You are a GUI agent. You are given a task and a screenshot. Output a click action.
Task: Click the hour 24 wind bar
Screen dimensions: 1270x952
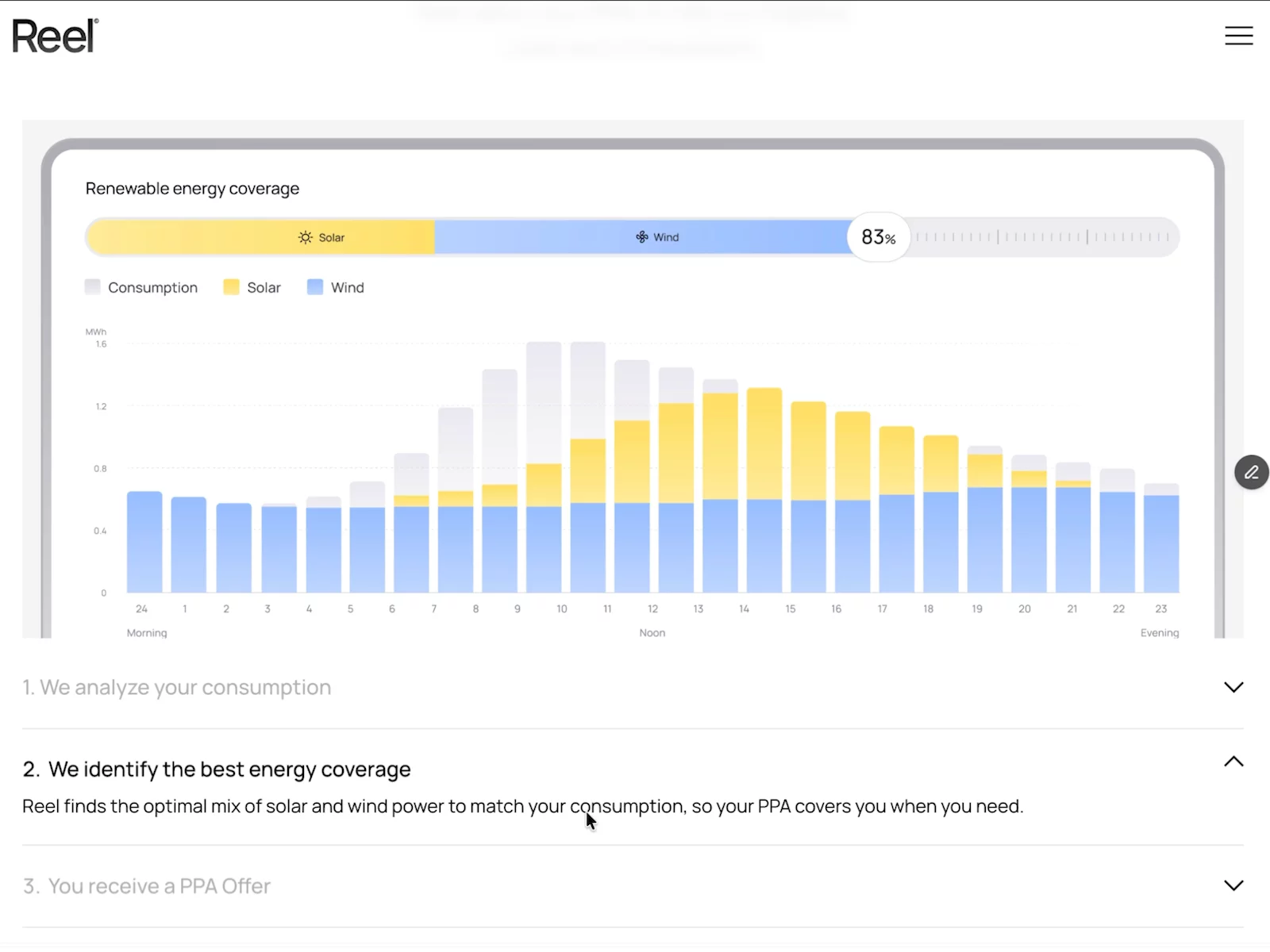[144, 542]
